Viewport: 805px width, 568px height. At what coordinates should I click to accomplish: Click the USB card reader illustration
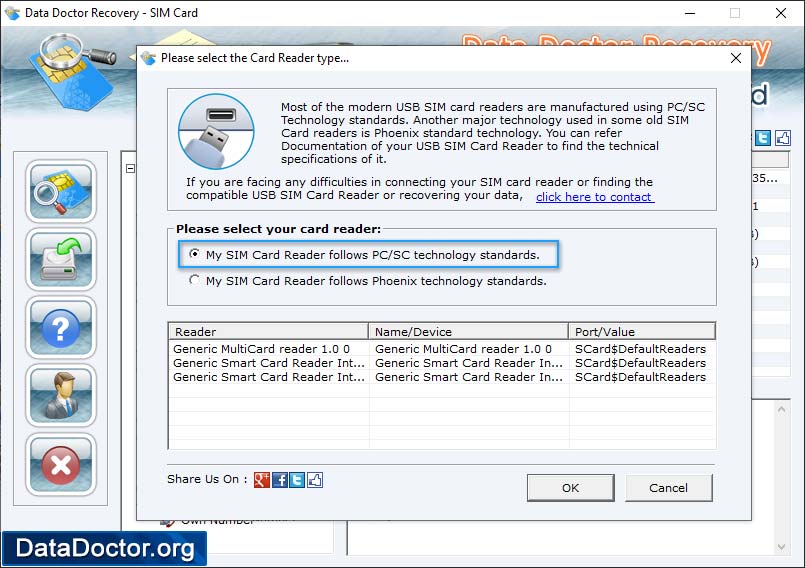(x=216, y=131)
